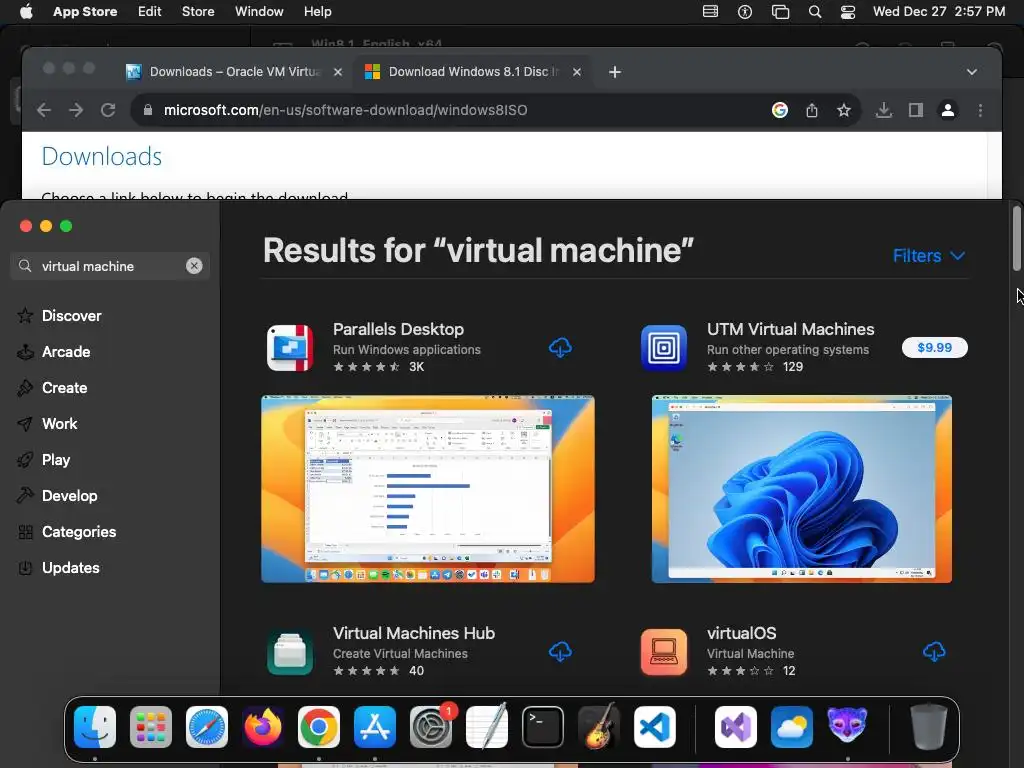
Task: Go to Discover in the sidebar
Action: pos(71,316)
